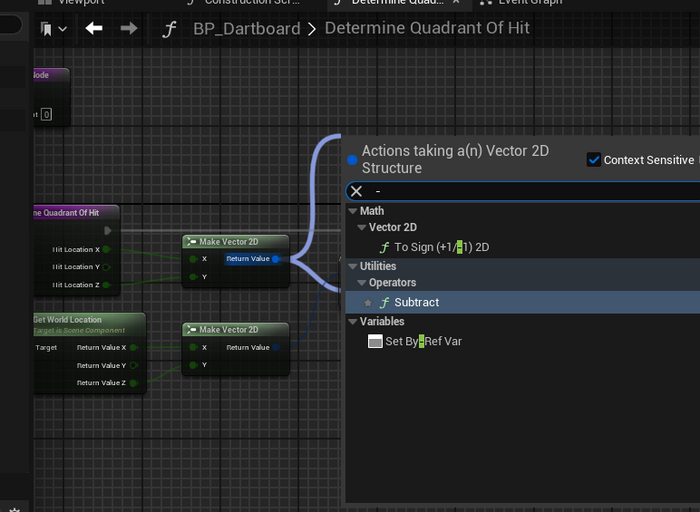Click Y input pin on lower Make Vector 2D
The width and height of the screenshot is (700, 512).
point(193,365)
